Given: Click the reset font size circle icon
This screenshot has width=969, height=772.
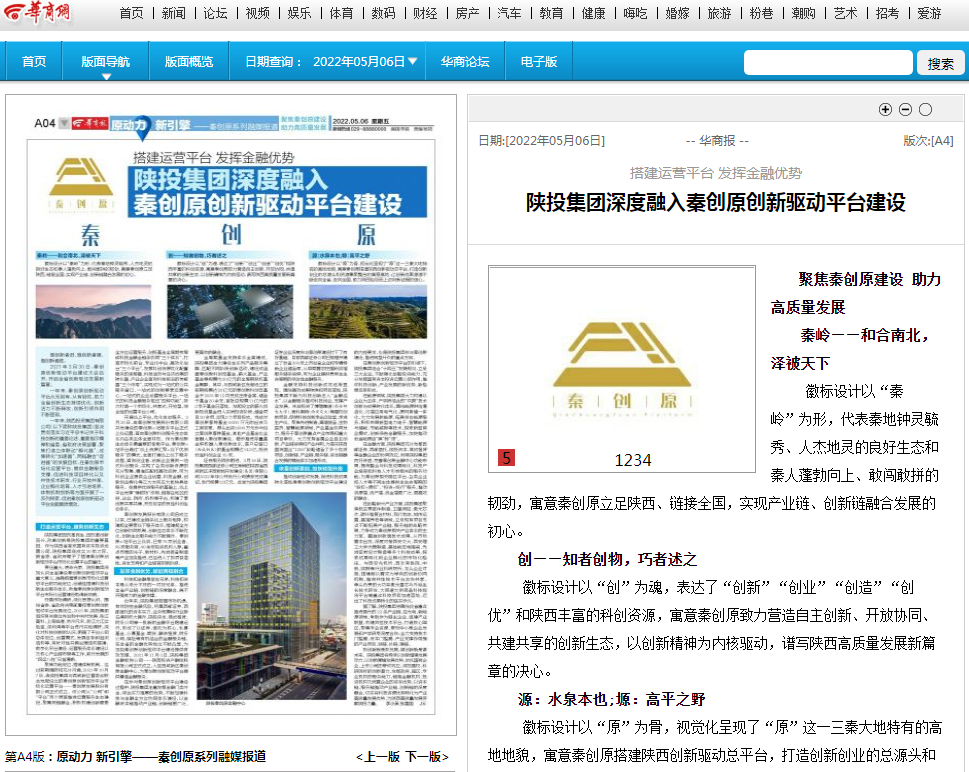Looking at the screenshot, I should (925, 110).
